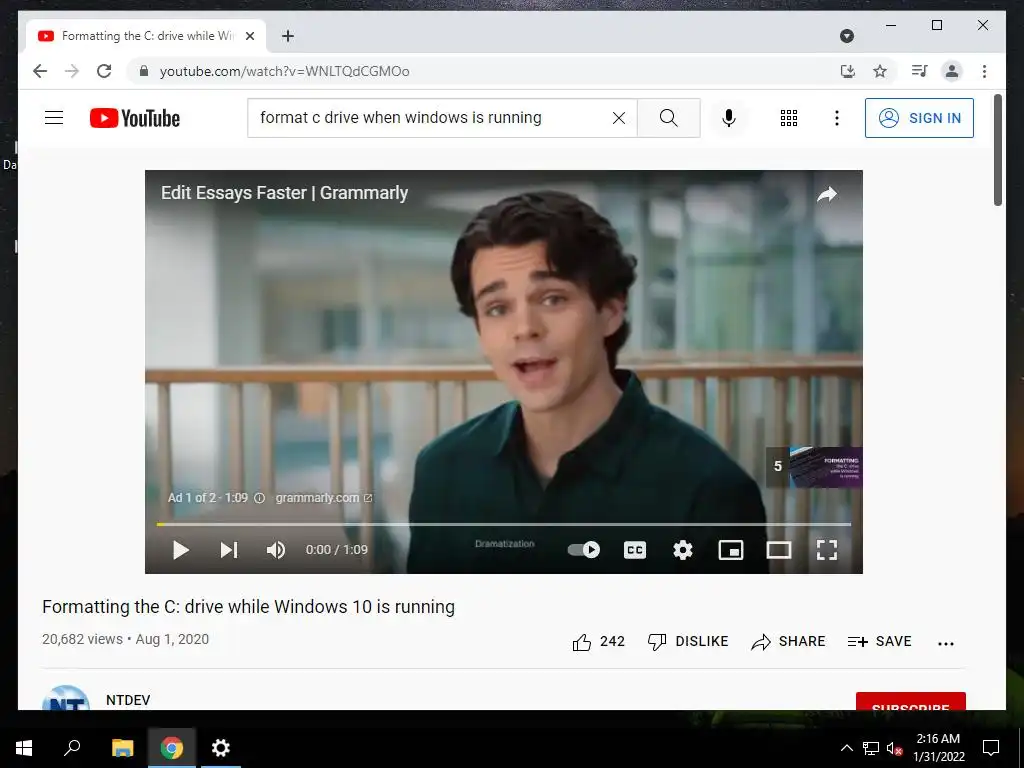The height and width of the screenshot is (768, 1024).
Task: Open the grammarly.com ad link
Action: pyautogui.click(x=323, y=498)
